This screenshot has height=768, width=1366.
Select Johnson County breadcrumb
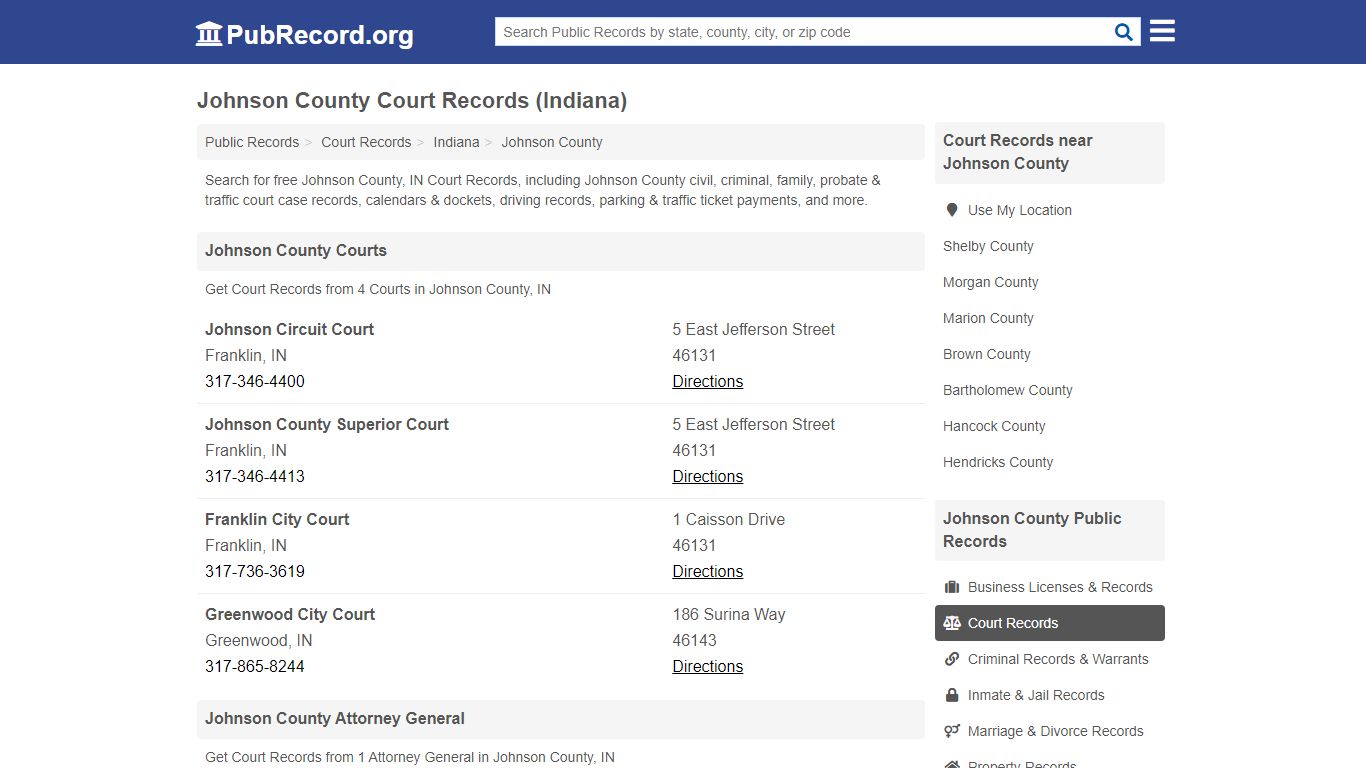(552, 142)
